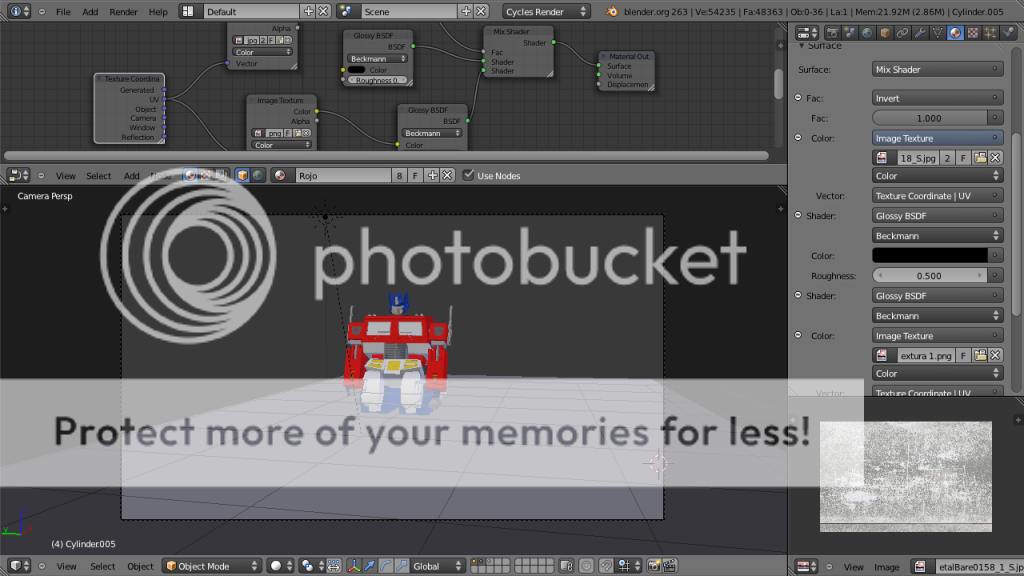Browse image for 18_S.jpg texture

[x=882, y=157]
